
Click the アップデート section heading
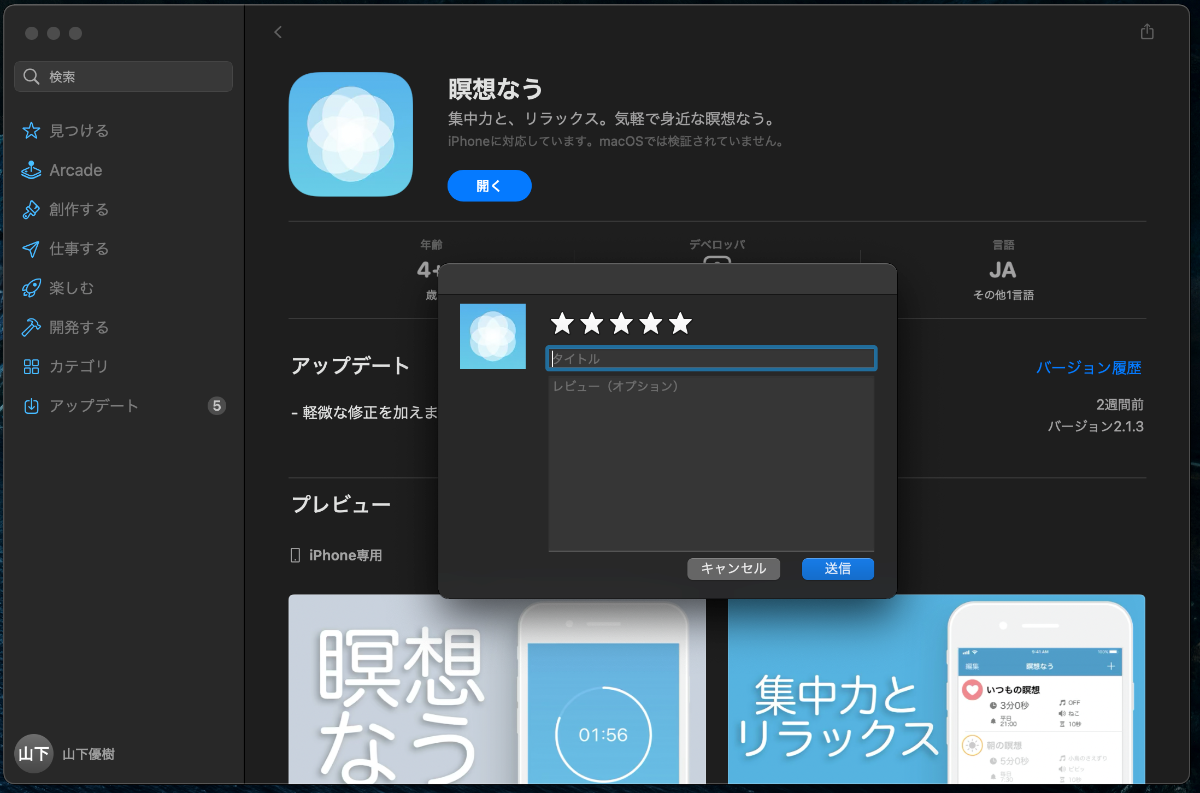click(x=351, y=366)
